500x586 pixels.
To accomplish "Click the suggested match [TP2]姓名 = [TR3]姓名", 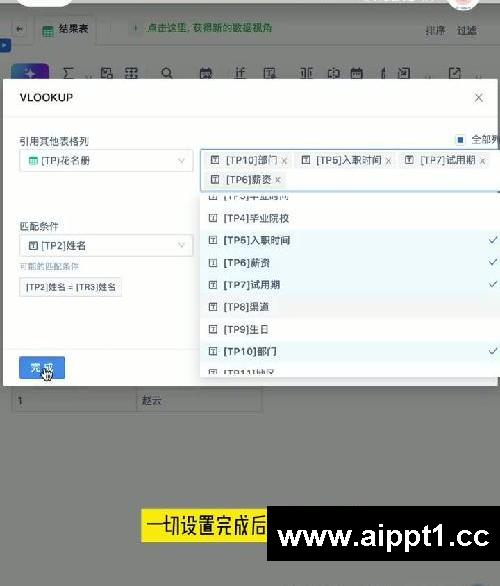I will [70, 287].
